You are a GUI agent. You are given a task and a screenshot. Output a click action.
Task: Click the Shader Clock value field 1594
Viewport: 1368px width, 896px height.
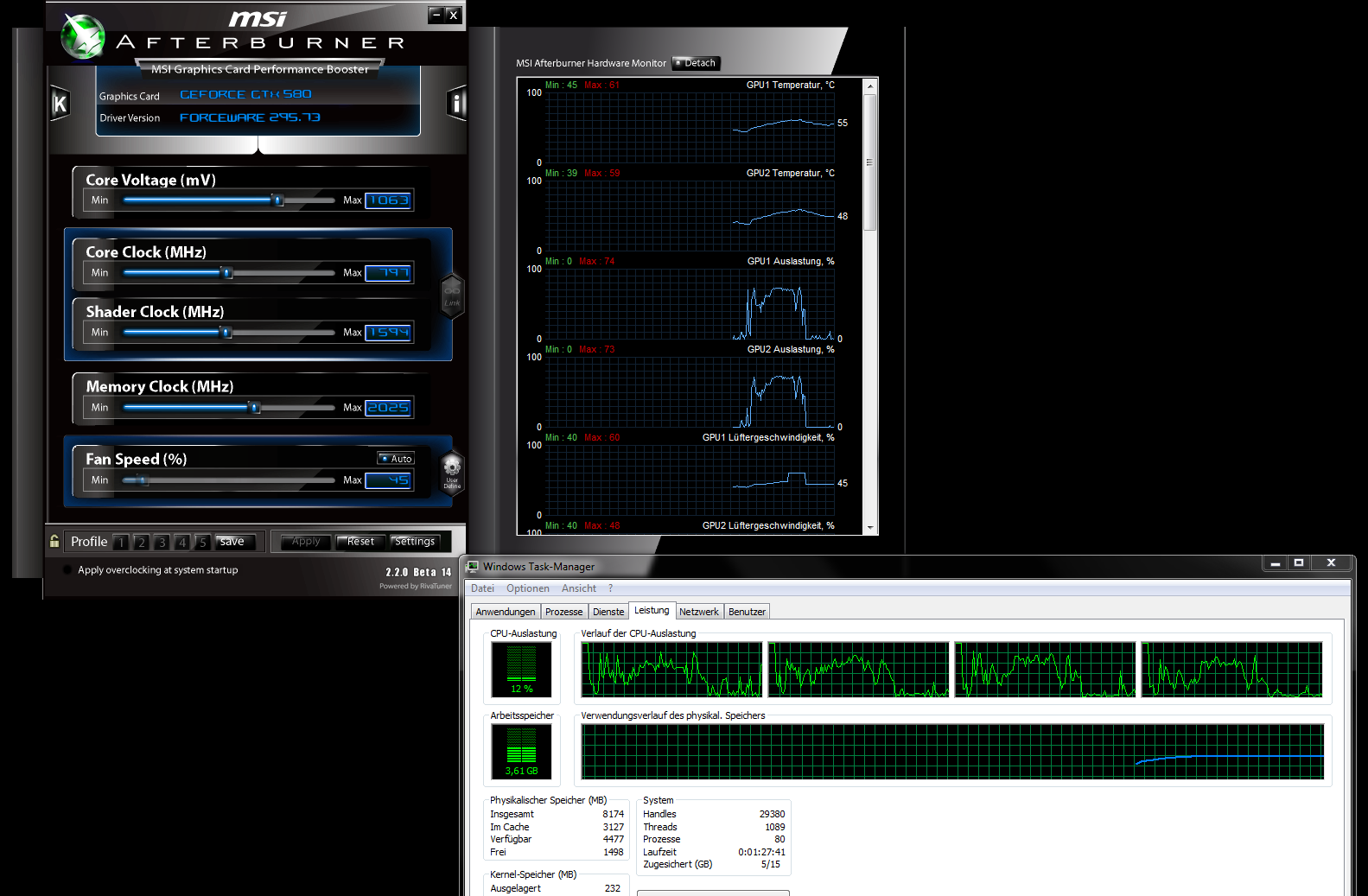point(388,333)
